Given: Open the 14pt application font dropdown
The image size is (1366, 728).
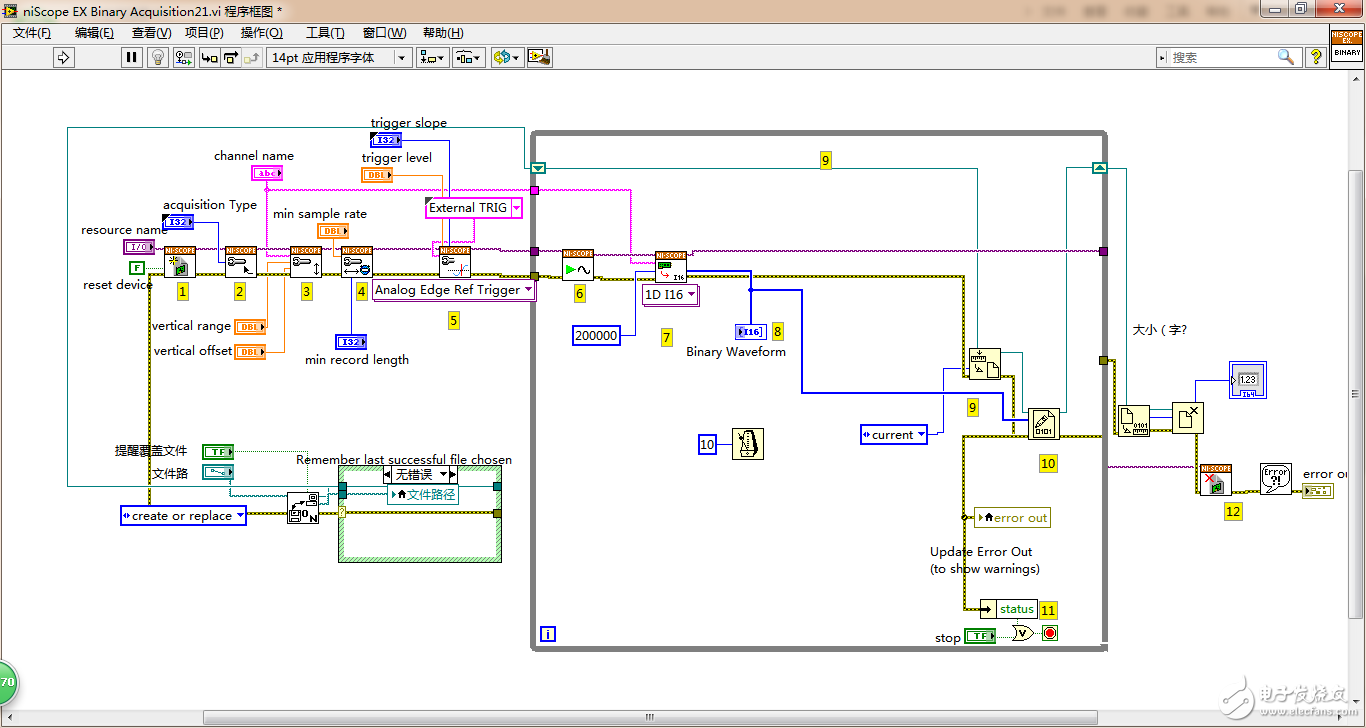Looking at the screenshot, I should click(x=340, y=58).
